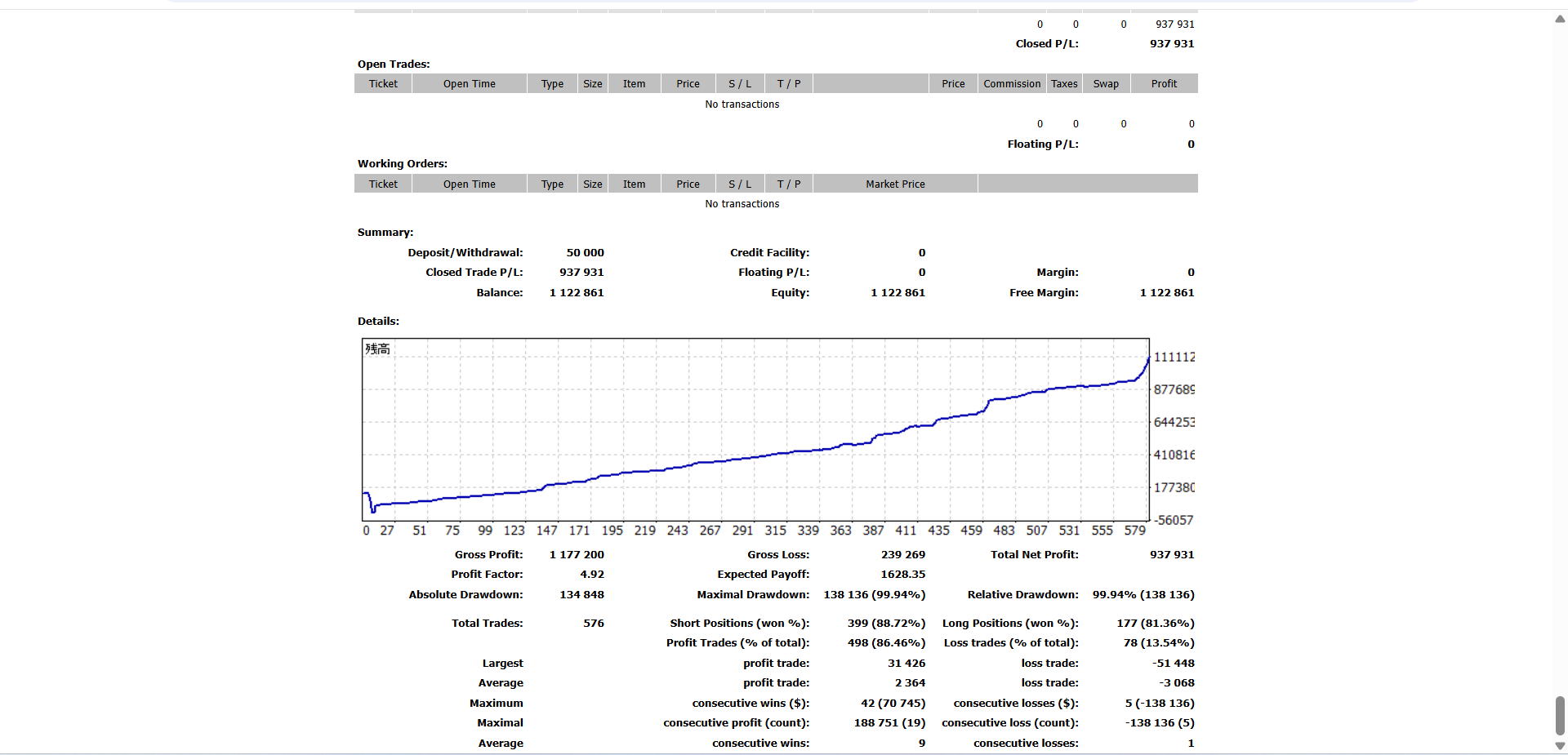
Task: Click the vertical scrollbar thumb
Action: point(1560,716)
